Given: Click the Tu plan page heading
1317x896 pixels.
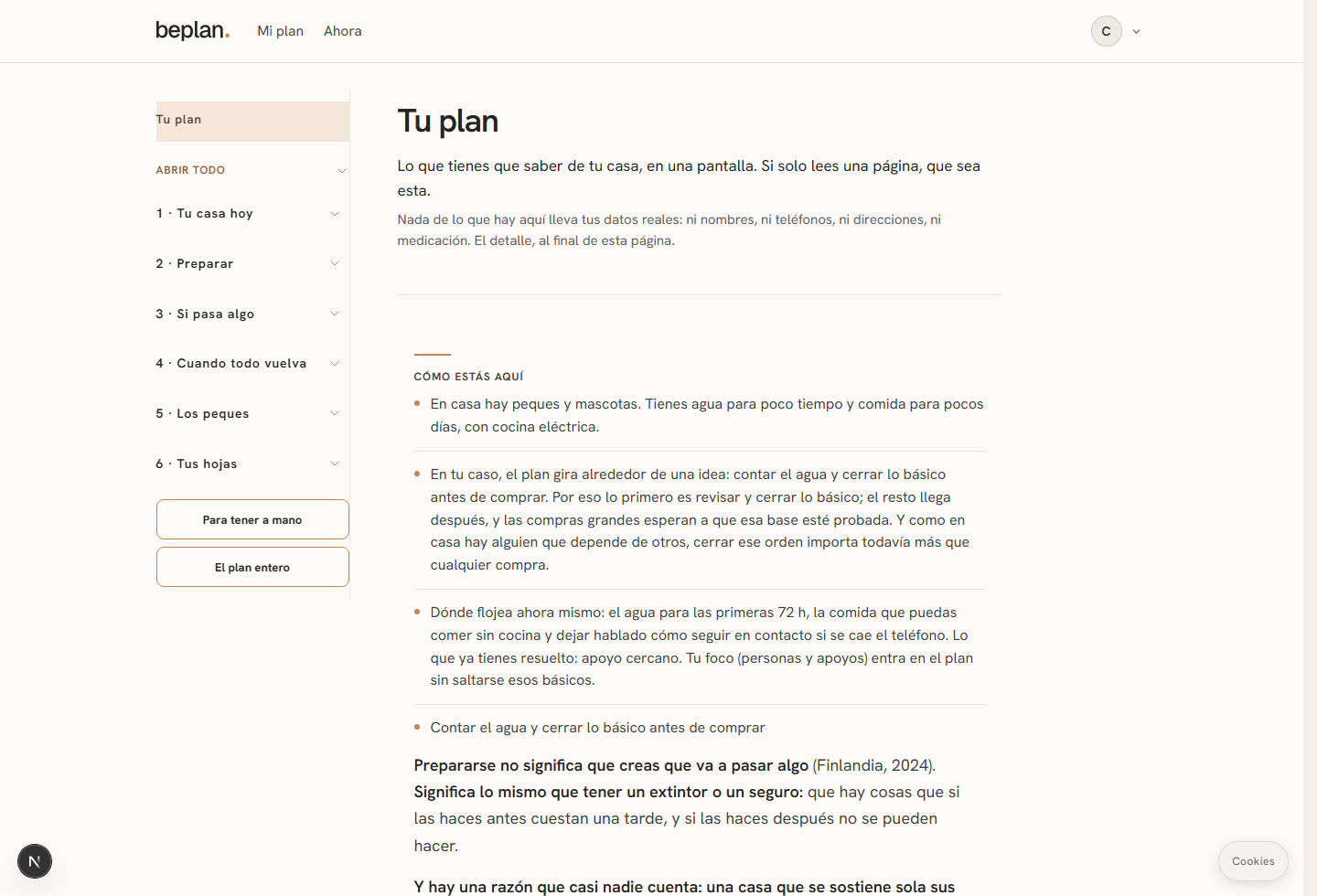Looking at the screenshot, I should 448,122.
